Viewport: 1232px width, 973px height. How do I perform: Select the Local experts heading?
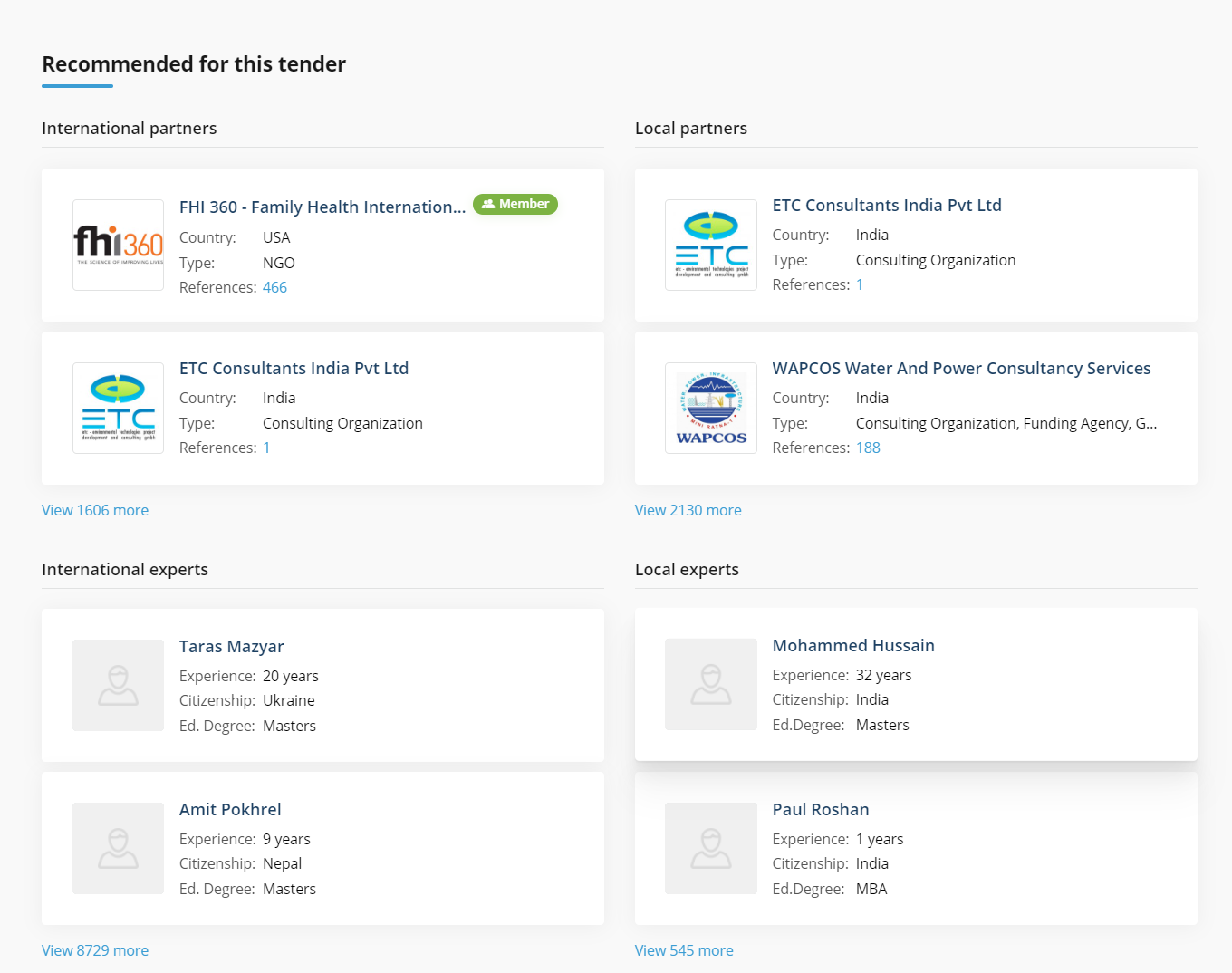tap(687, 569)
